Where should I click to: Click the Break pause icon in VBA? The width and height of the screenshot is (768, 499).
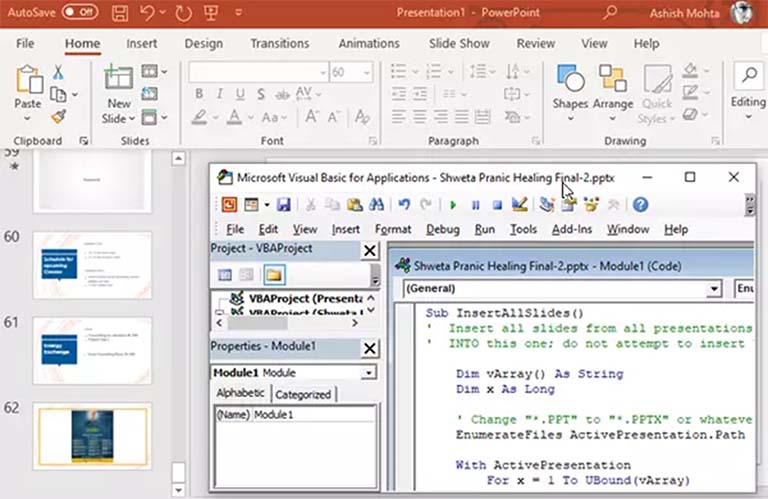[x=475, y=205]
